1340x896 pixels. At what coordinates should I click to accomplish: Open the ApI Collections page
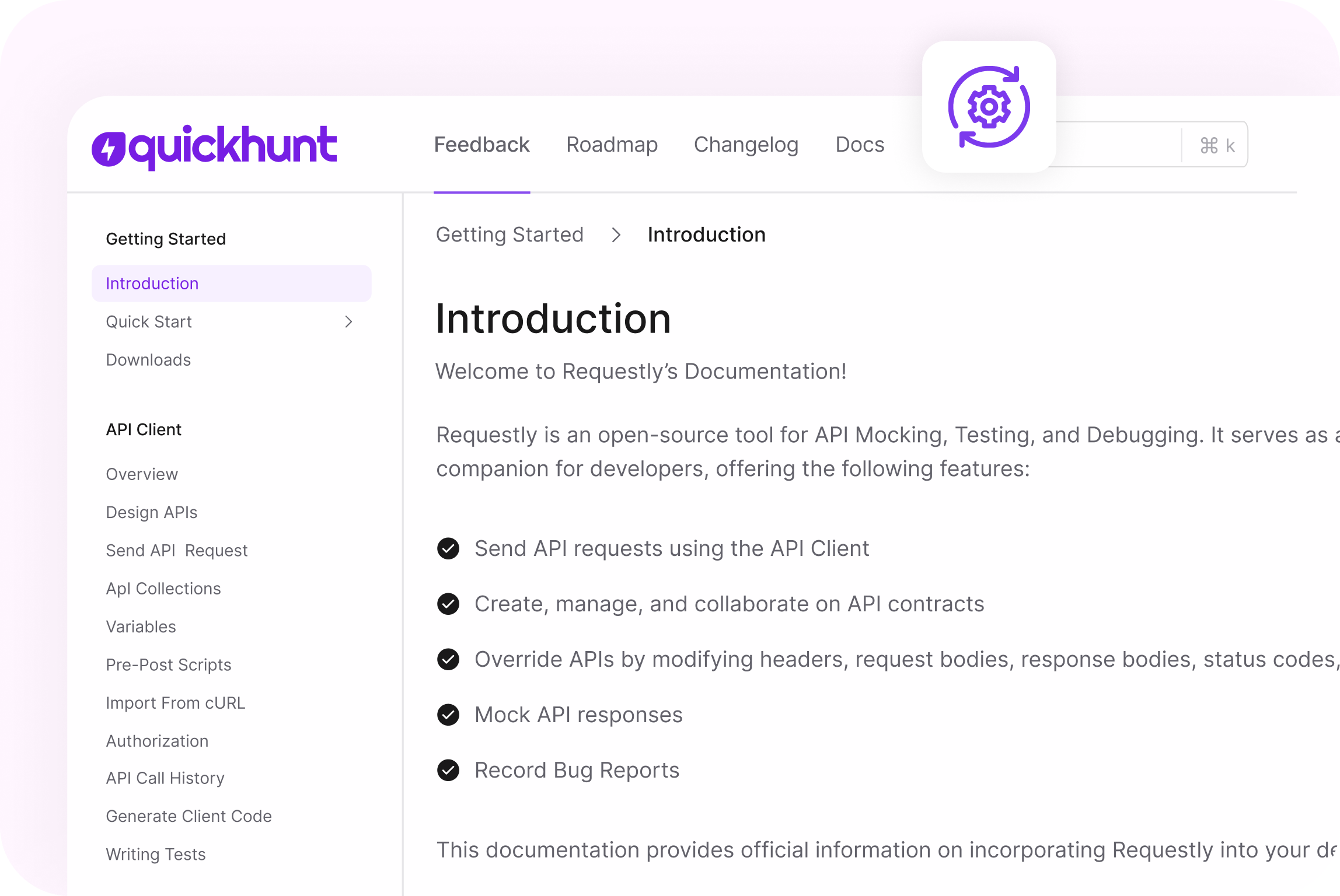163,589
